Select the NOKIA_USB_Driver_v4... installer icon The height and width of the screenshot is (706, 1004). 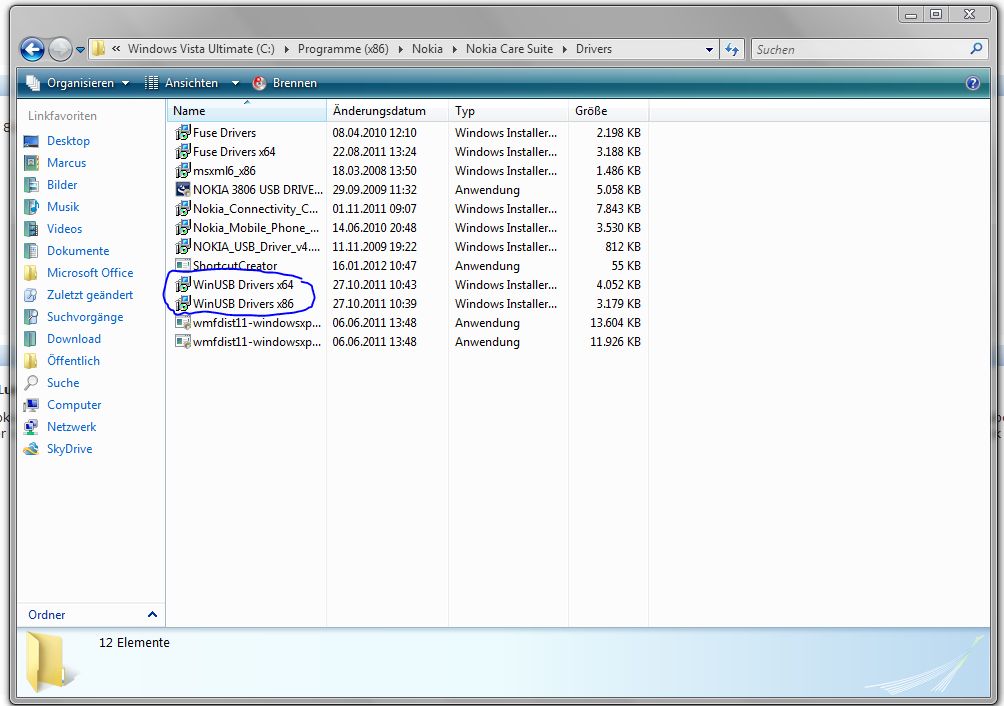coord(182,246)
